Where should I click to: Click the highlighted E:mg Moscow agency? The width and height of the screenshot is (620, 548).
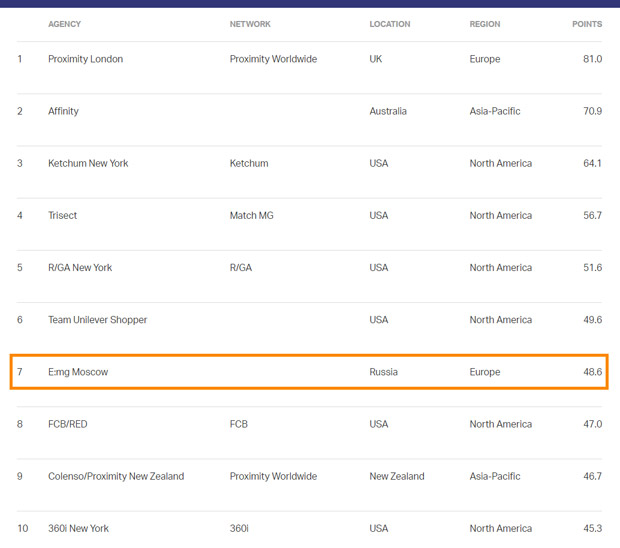pyautogui.click(x=78, y=372)
